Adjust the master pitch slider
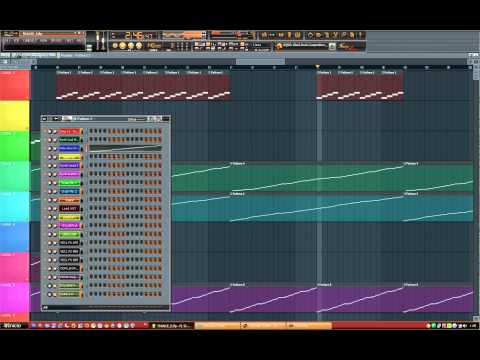This screenshot has height=360, width=480. click(x=104, y=41)
